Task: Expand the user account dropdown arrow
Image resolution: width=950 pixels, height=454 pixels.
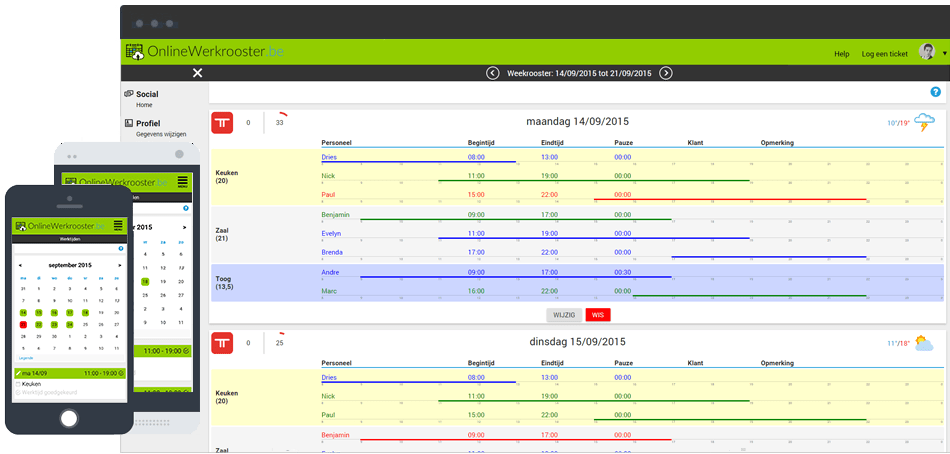Action: [944, 53]
